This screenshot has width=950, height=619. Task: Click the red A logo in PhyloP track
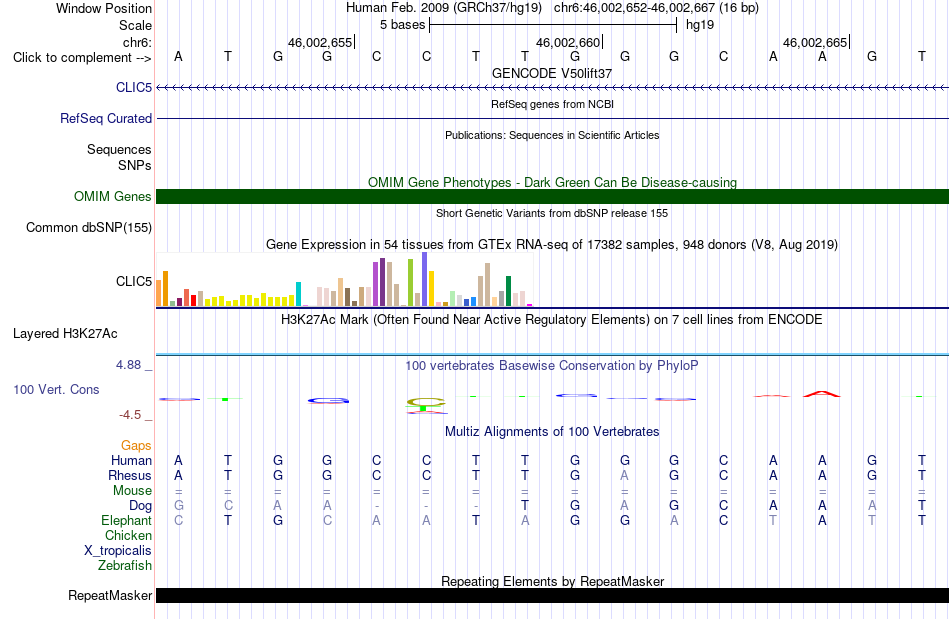822,394
